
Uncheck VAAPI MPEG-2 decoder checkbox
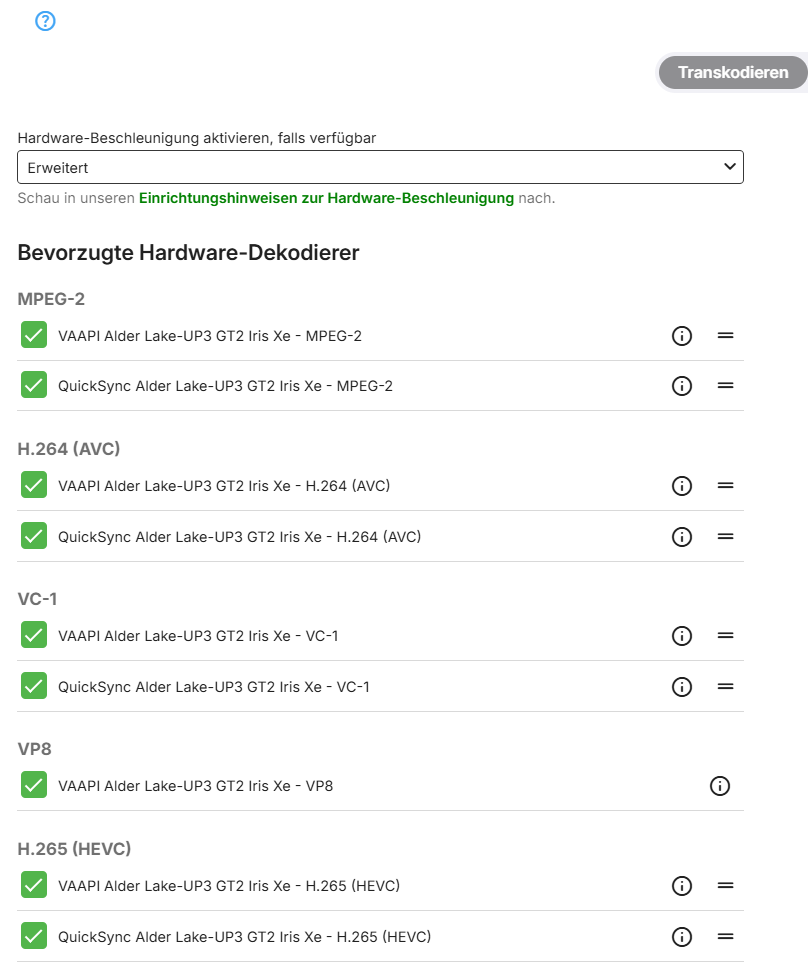point(34,335)
